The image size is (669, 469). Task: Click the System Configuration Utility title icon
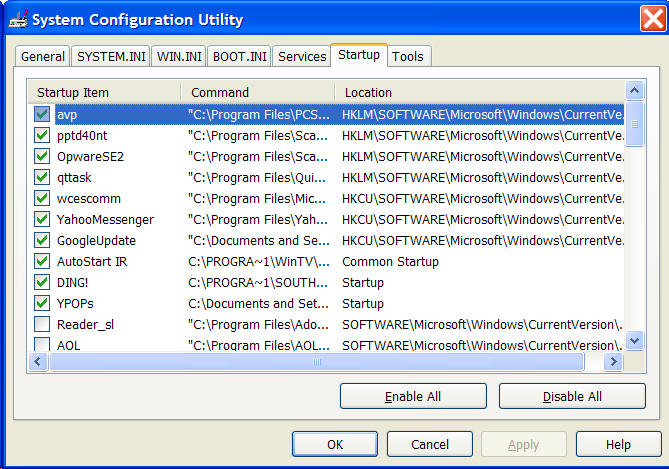pos(18,19)
